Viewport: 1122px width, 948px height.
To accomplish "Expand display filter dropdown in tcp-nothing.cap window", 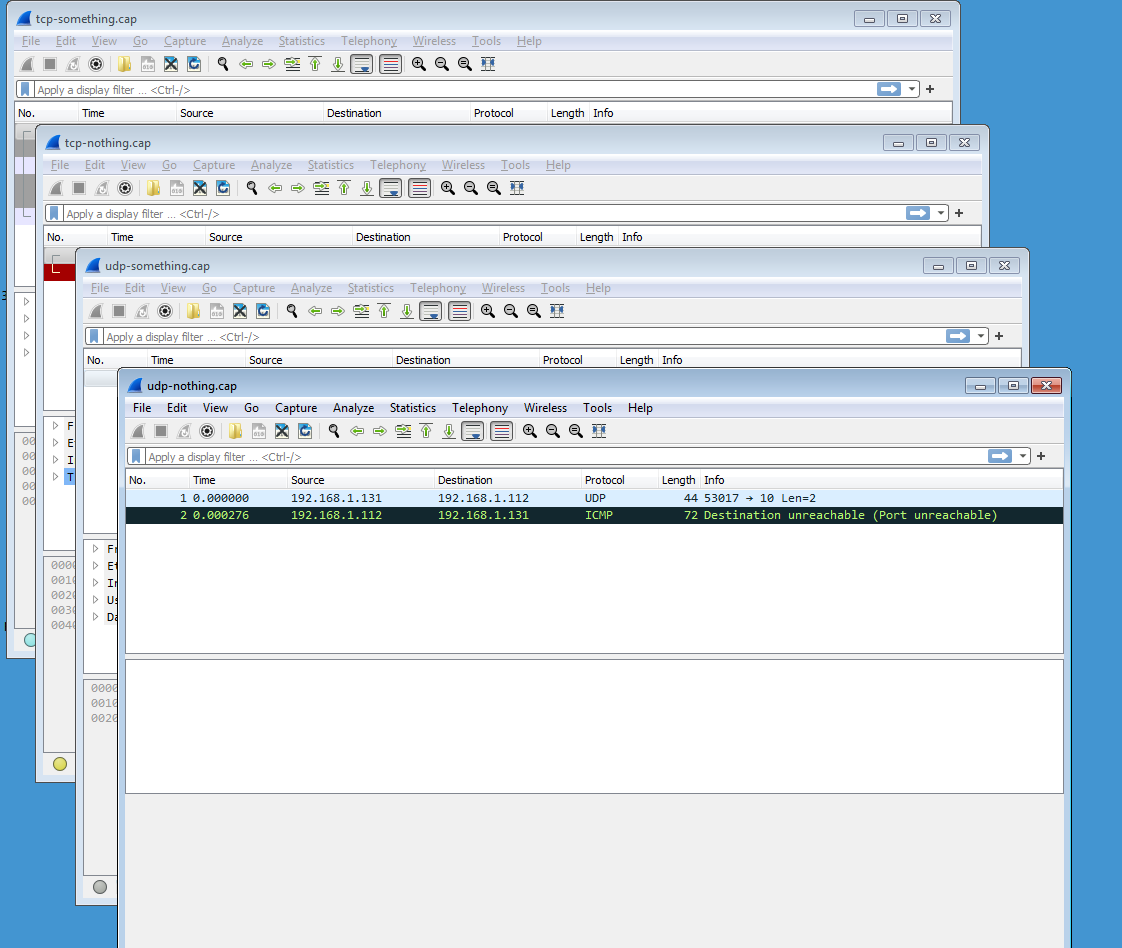I will tap(942, 213).
